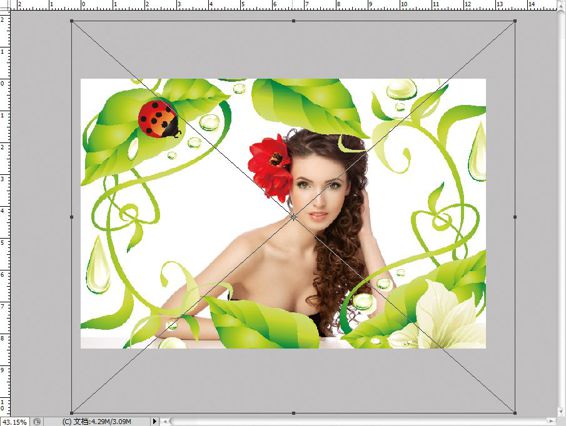Click the status bar preview icon beside zoom
This screenshot has height=426, width=566.
point(37,421)
